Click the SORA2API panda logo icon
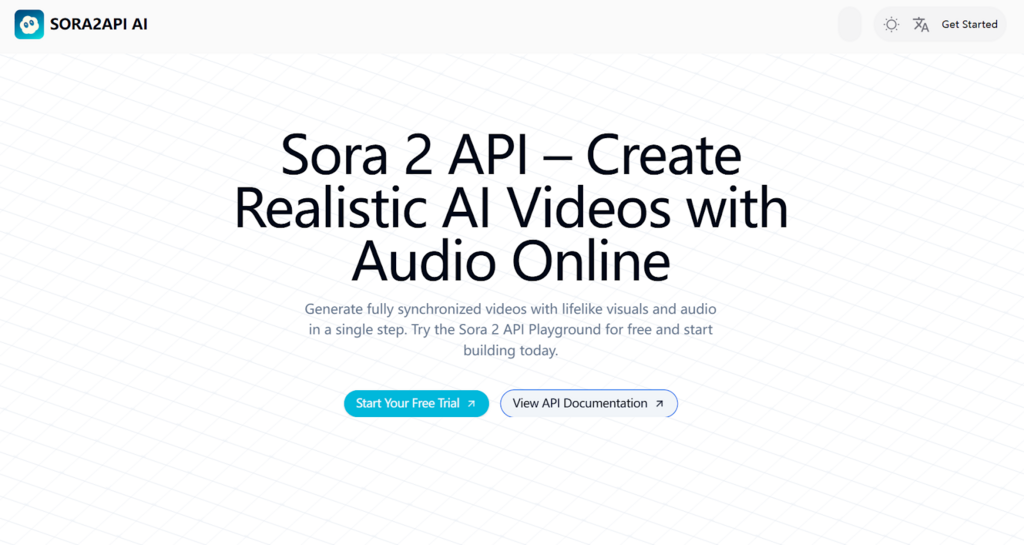Screen dimensions: 1024x545 pyautogui.click(x=29, y=24)
